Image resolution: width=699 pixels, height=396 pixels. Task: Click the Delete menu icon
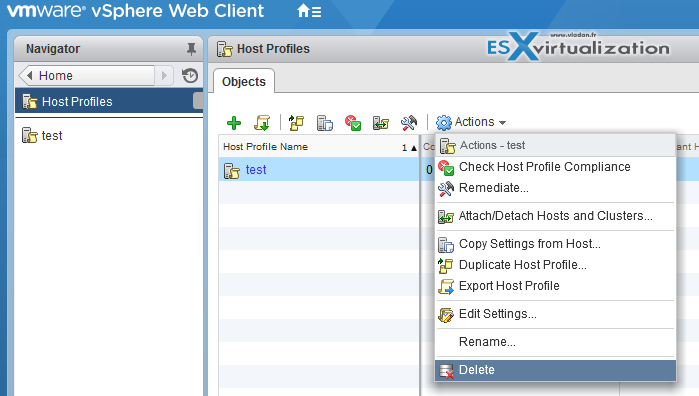tap(446, 371)
